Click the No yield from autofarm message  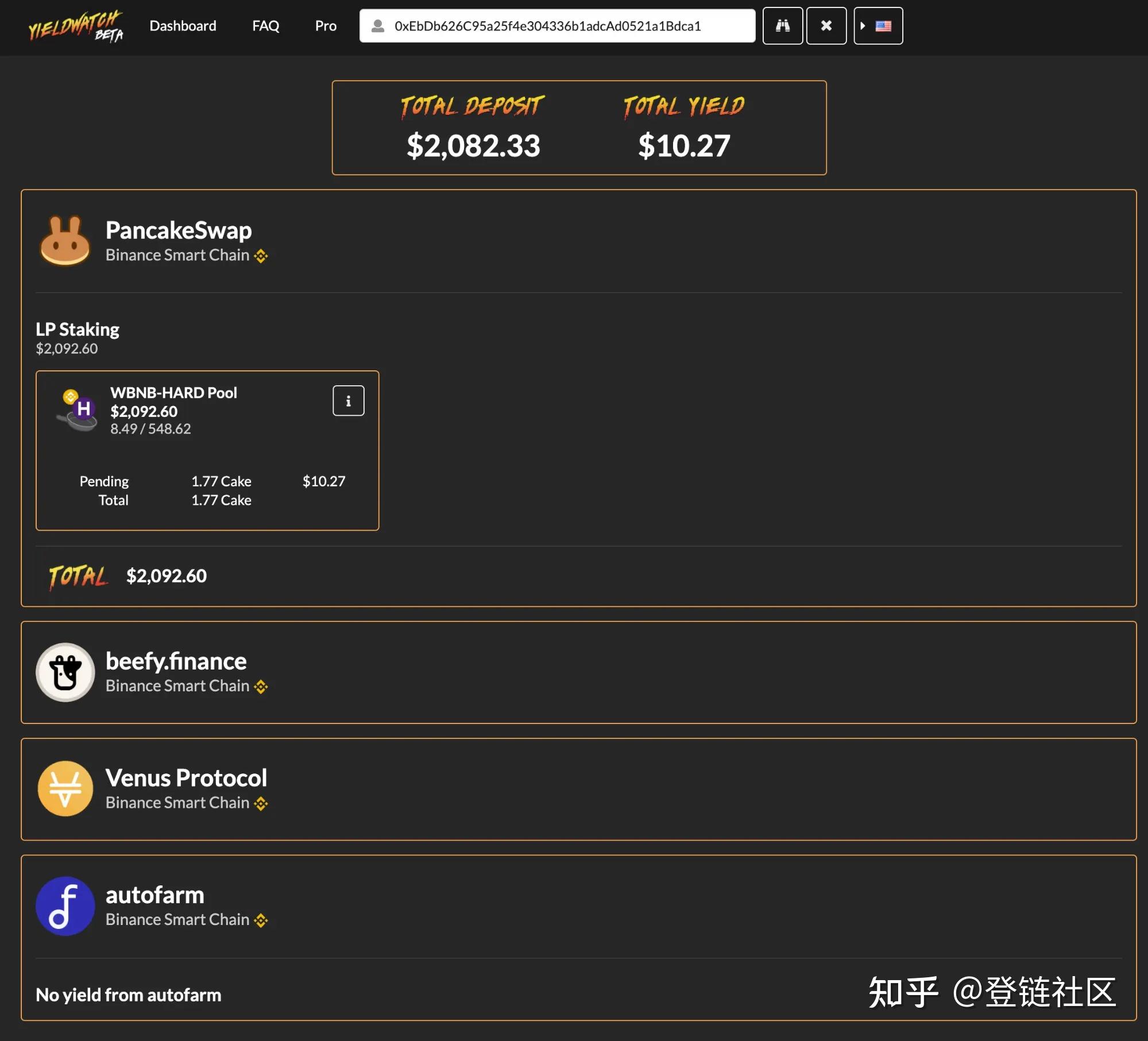click(x=129, y=994)
